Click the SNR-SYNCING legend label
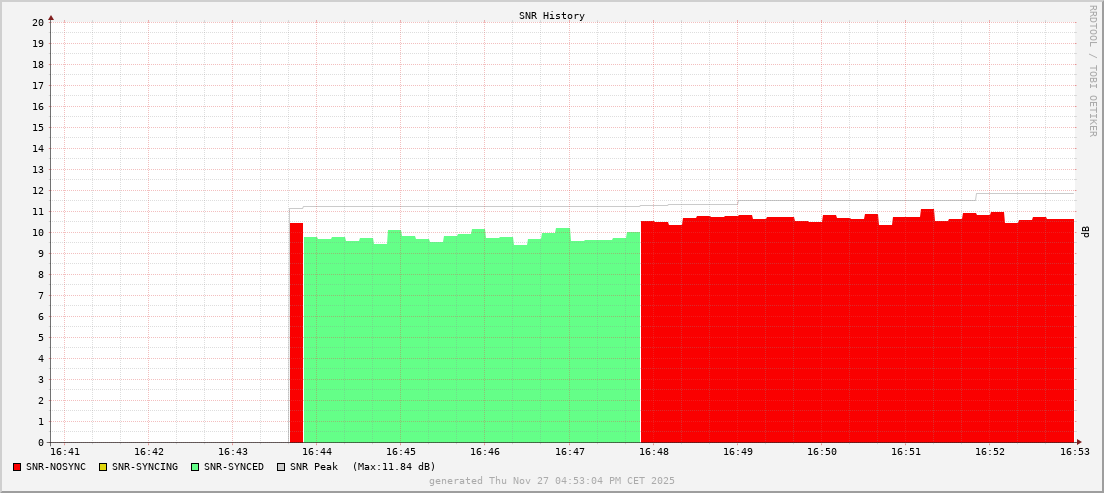Image resolution: width=1104 pixels, height=493 pixels. [x=144, y=467]
